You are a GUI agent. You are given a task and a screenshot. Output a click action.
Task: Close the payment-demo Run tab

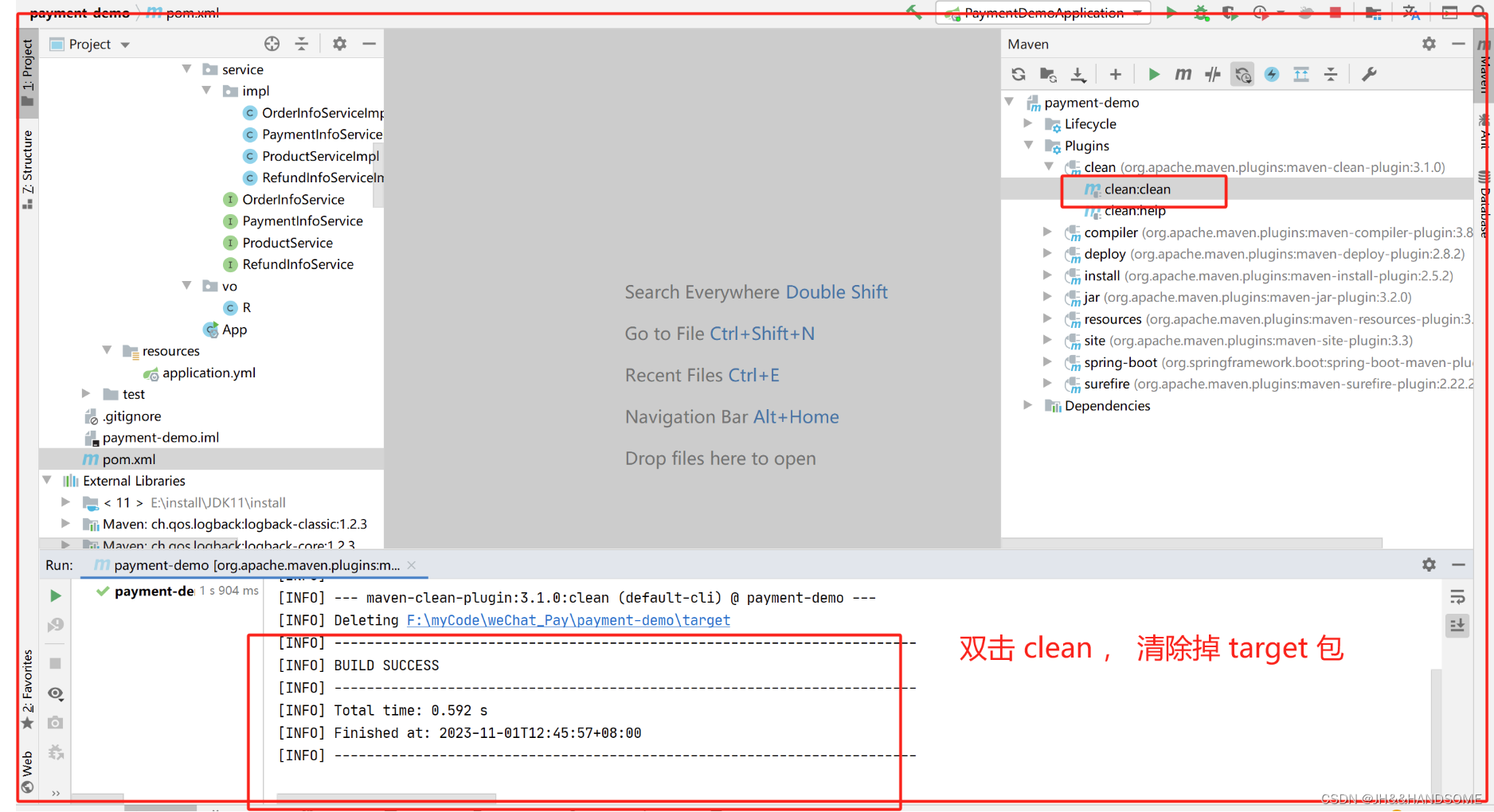412,565
